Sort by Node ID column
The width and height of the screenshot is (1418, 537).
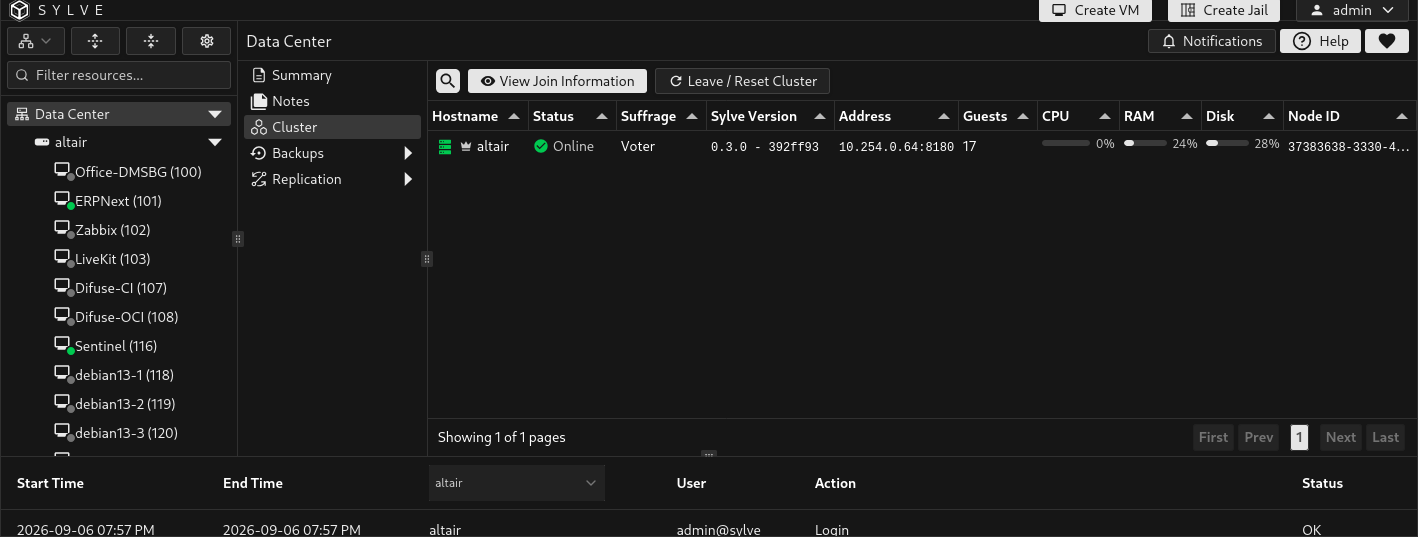pyautogui.click(x=1349, y=116)
